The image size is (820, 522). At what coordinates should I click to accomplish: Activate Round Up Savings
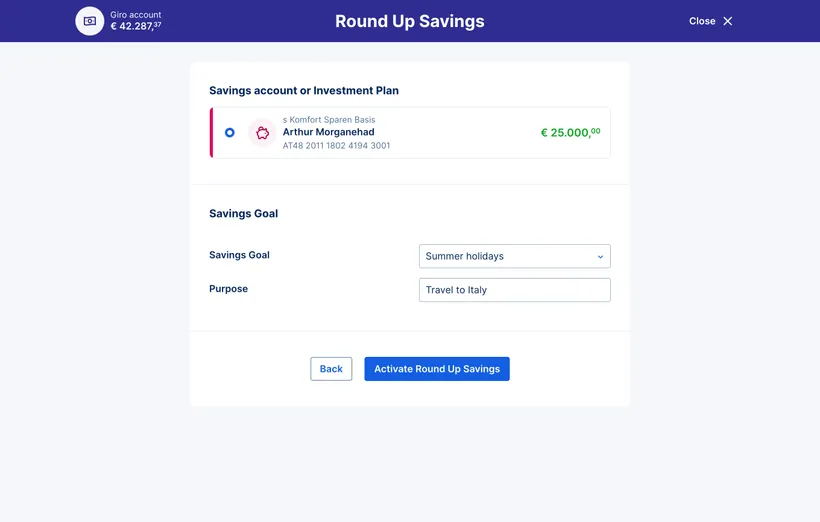tap(437, 369)
